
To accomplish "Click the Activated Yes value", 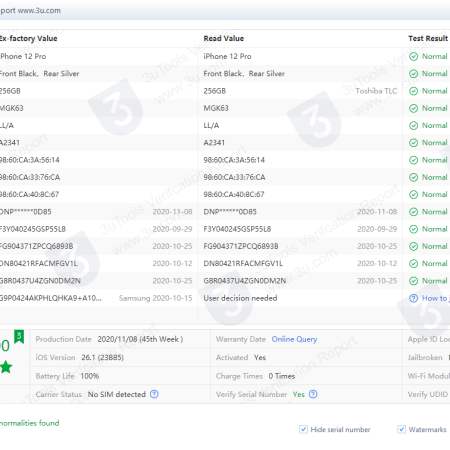I will [x=260, y=358].
